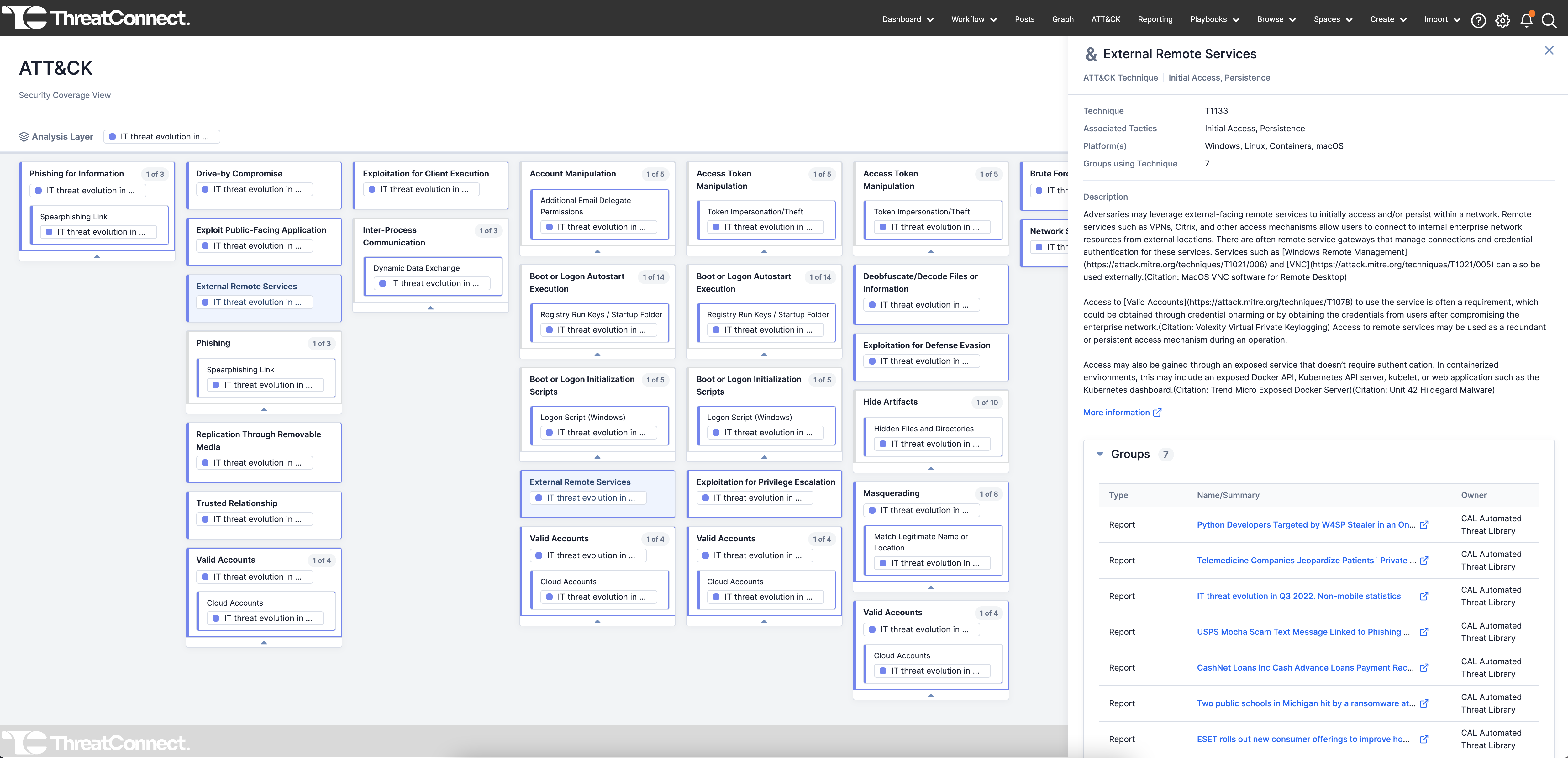Click the ThreatConnect logo in header
This screenshot has height=758, width=1568.
(x=97, y=18)
